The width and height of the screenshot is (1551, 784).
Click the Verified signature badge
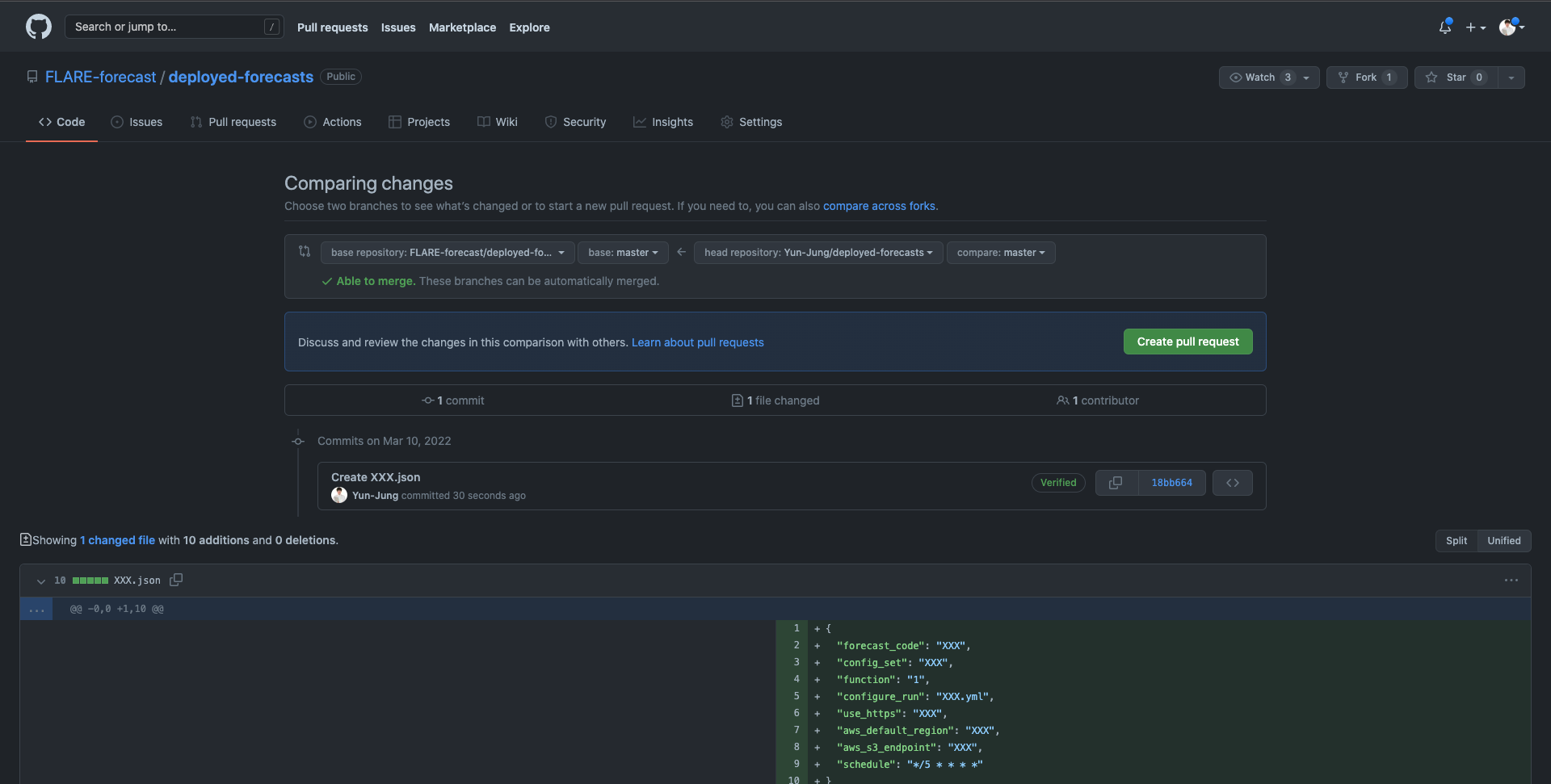pos(1058,483)
